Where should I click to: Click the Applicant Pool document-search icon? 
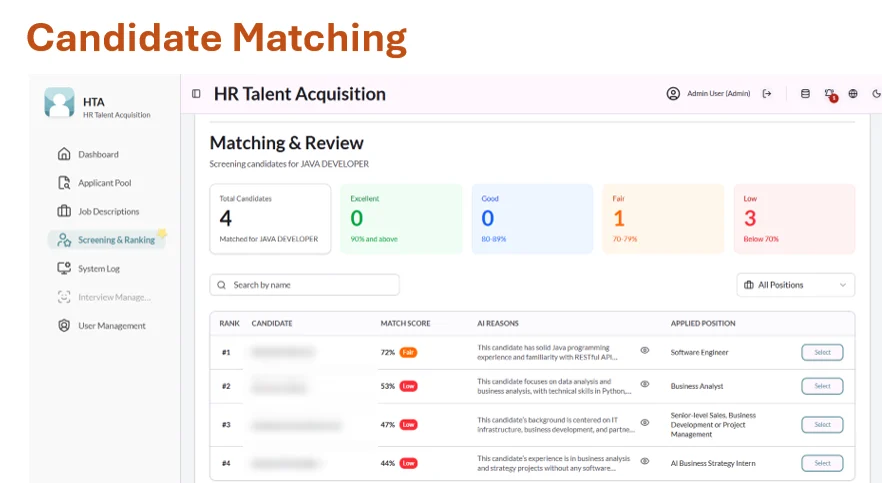(x=64, y=183)
